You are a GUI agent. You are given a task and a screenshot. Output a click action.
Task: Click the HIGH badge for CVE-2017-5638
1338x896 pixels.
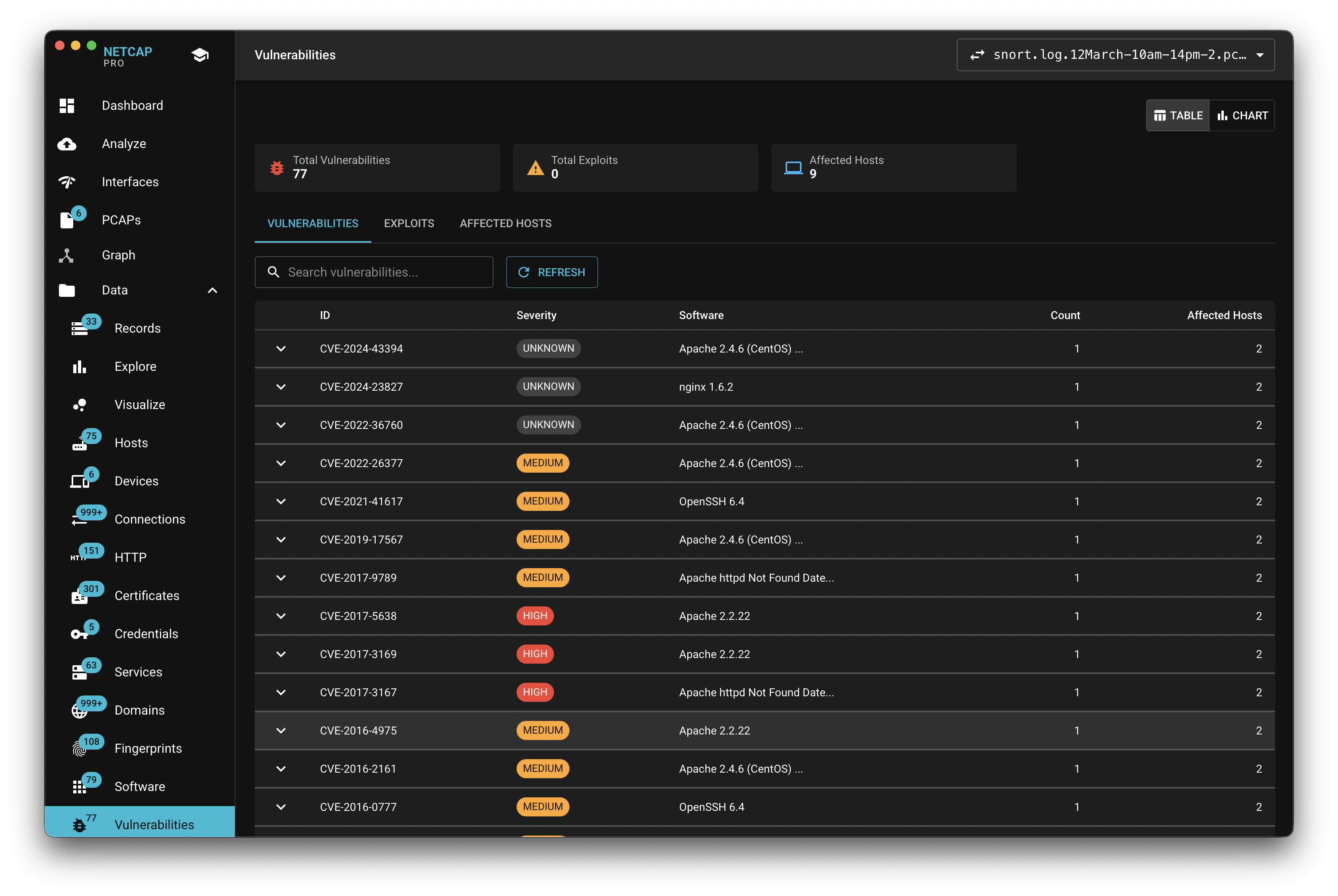535,616
